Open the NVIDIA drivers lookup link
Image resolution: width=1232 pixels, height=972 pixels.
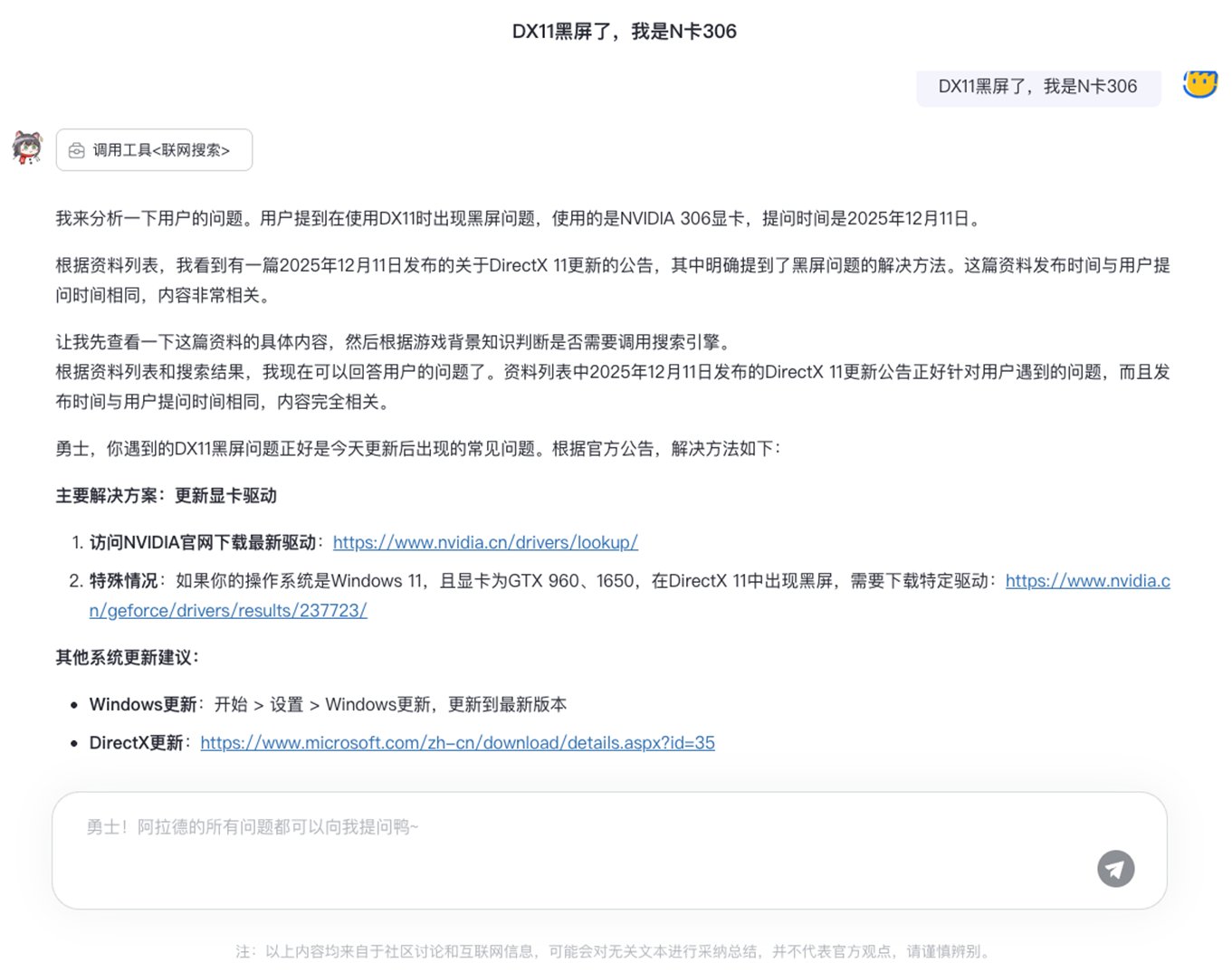[x=485, y=542]
